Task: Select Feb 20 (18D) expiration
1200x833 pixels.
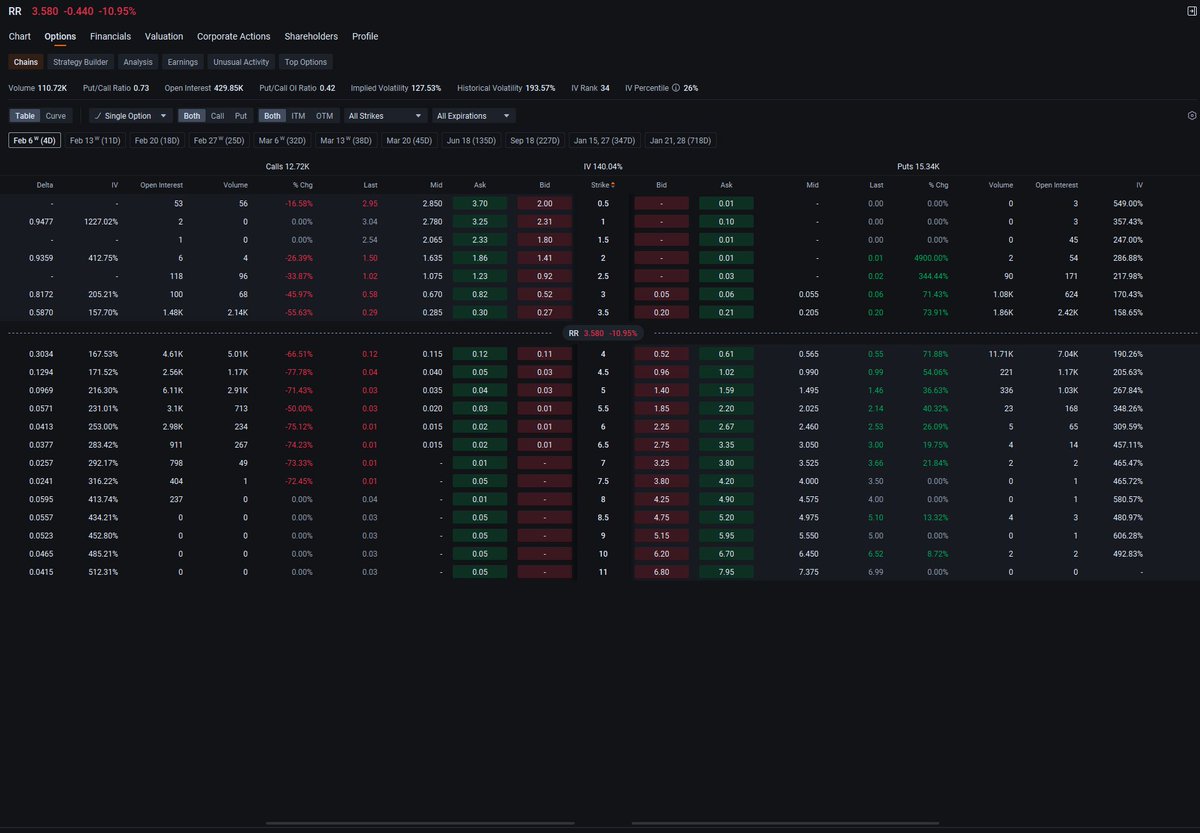Action: (157, 141)
